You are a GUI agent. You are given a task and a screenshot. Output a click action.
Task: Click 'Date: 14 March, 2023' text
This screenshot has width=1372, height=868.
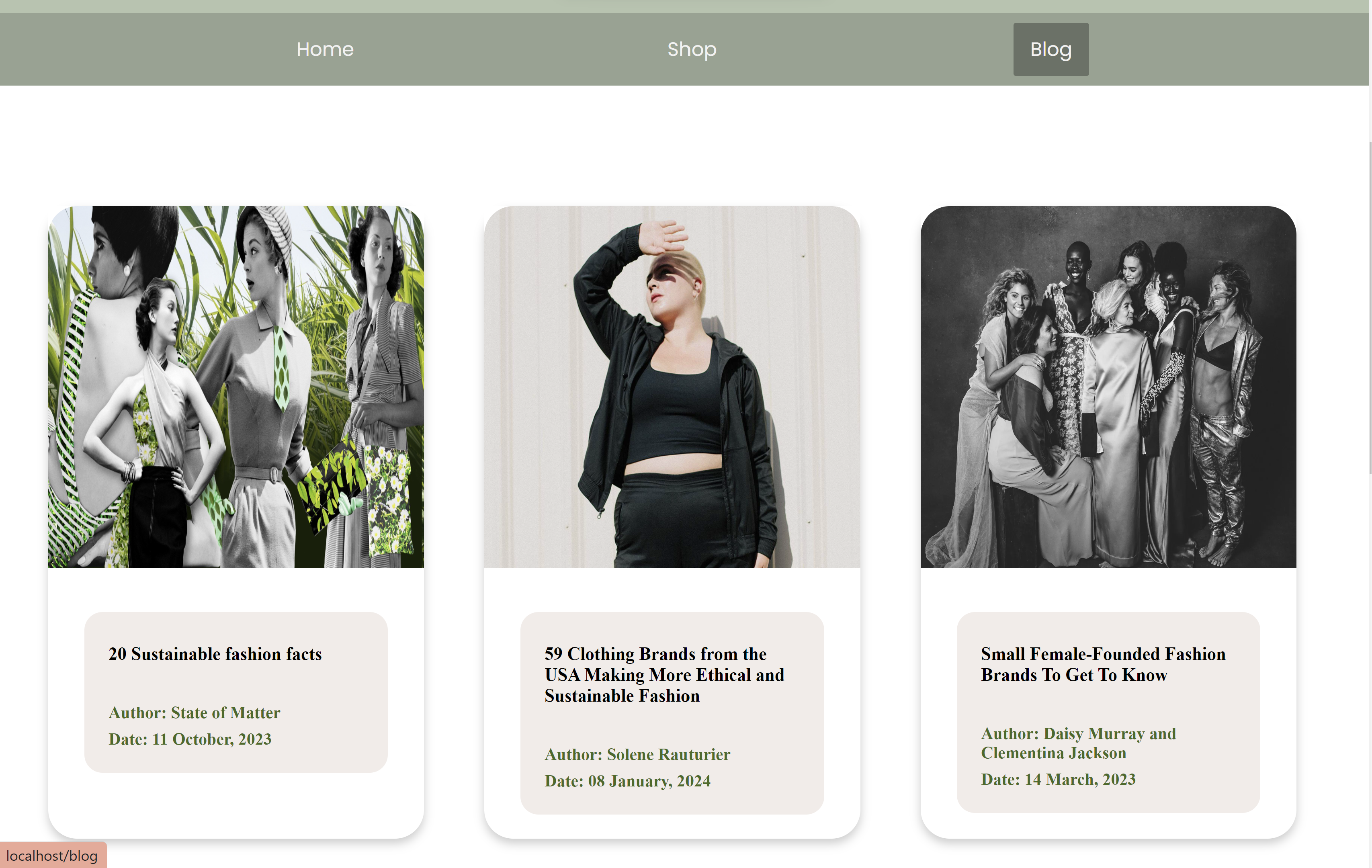click(1058, 779)
